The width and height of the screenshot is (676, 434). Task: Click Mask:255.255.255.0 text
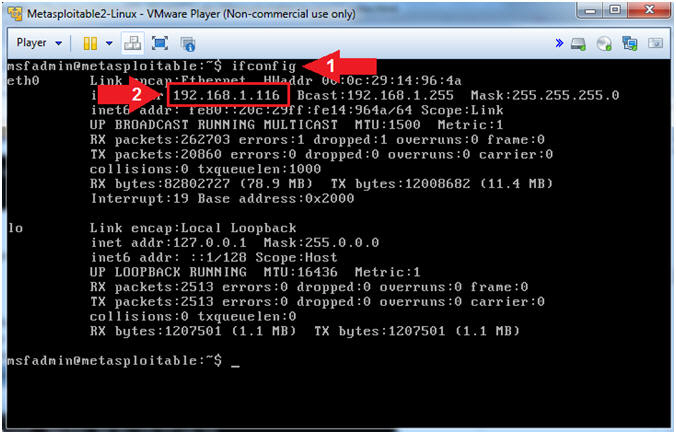[x=545, y=95]
